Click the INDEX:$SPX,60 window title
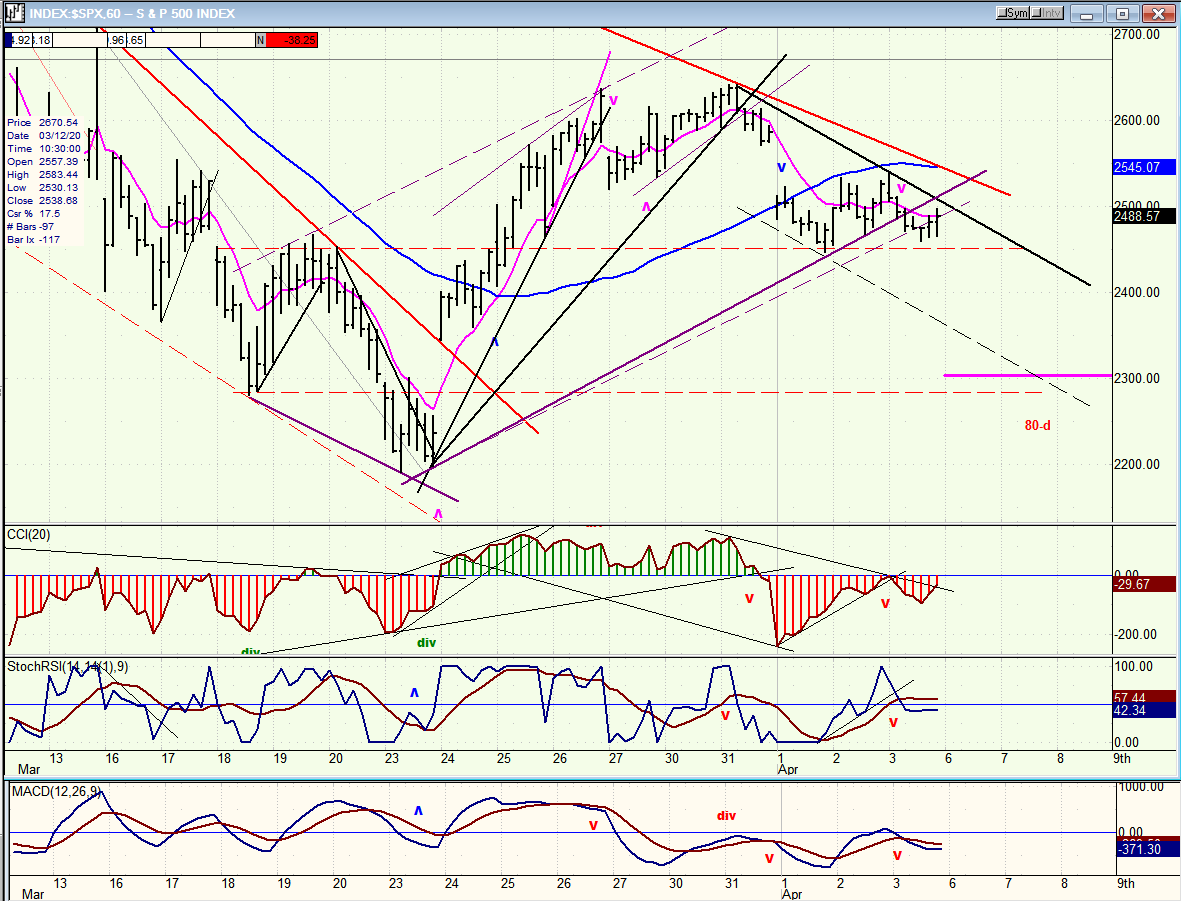Screen dimensions: 1181x901 pyautogui.click(x=133, y=14)
